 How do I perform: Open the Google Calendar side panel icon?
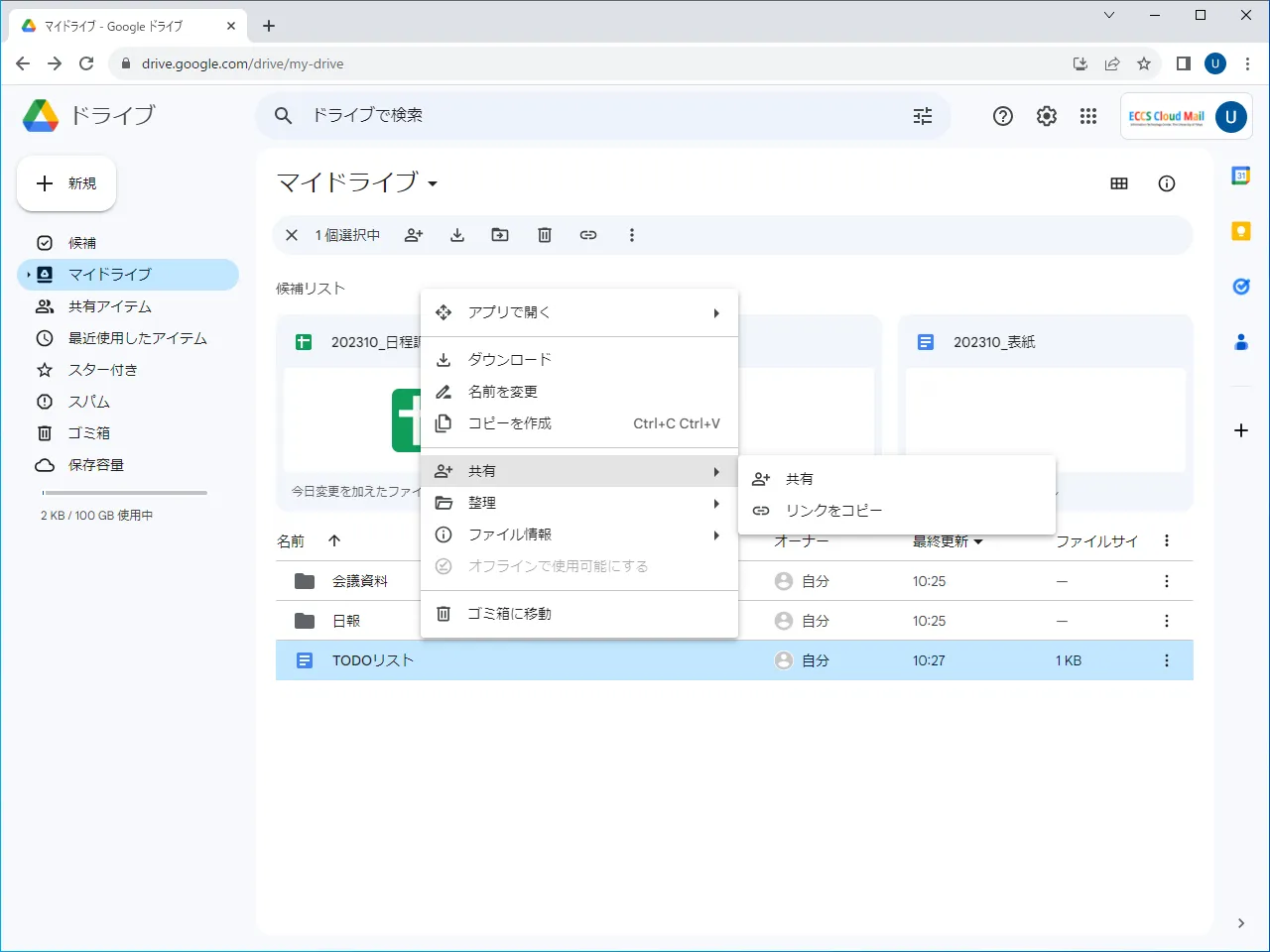pyautogui.click(x=1240, y=176)
